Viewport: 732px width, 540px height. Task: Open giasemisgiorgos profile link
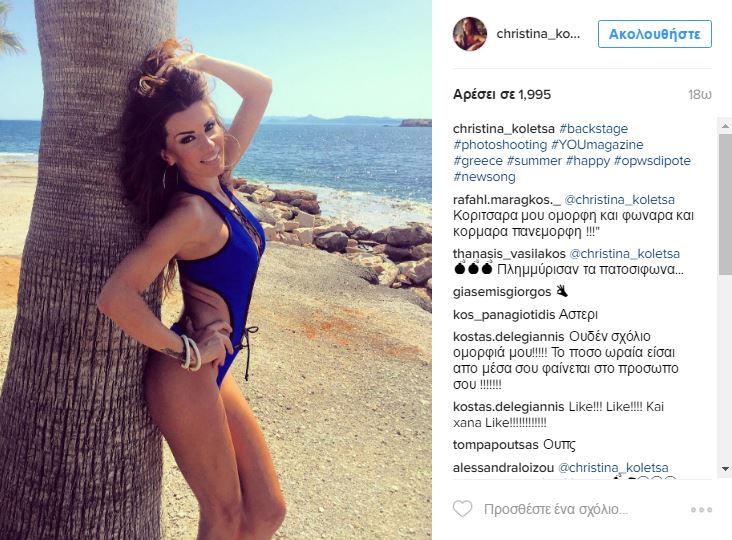pyautogui.click(x=502, y=292)
